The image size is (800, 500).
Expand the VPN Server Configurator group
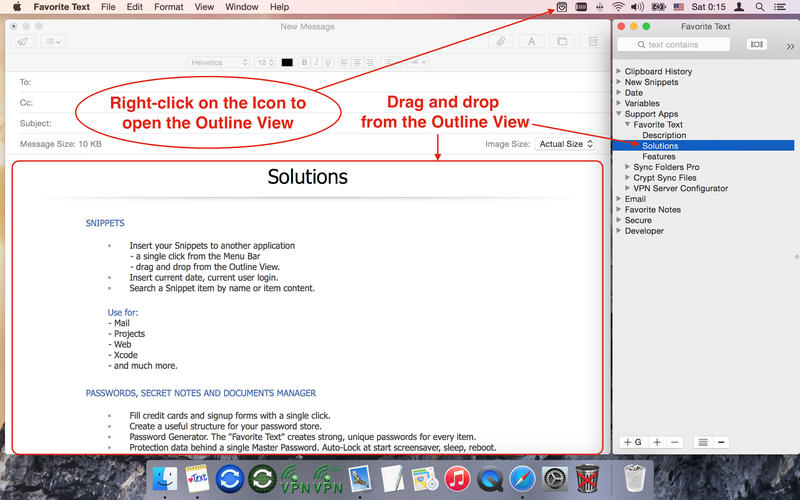[x=628, y=188]
